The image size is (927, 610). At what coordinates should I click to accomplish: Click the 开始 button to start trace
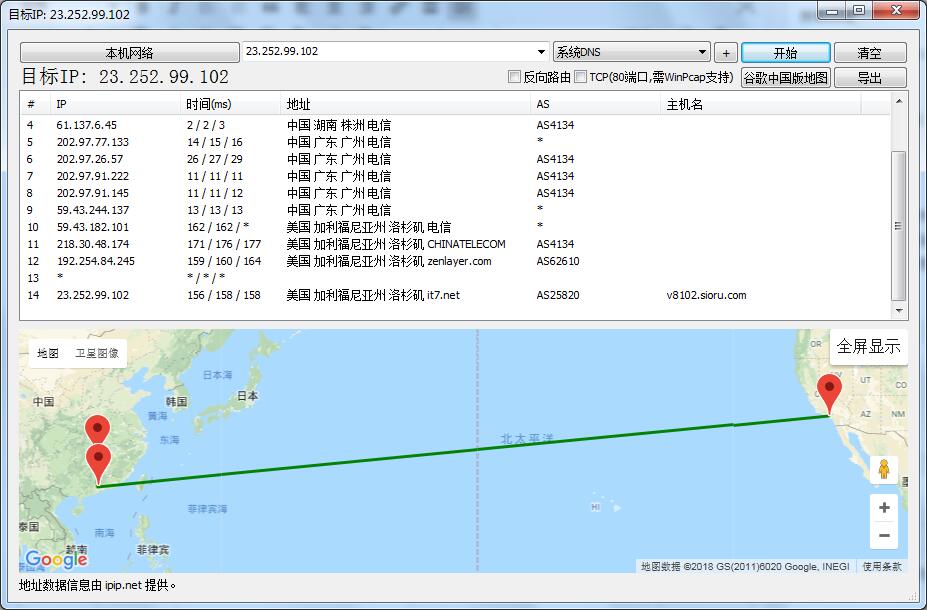click(785, 53)
